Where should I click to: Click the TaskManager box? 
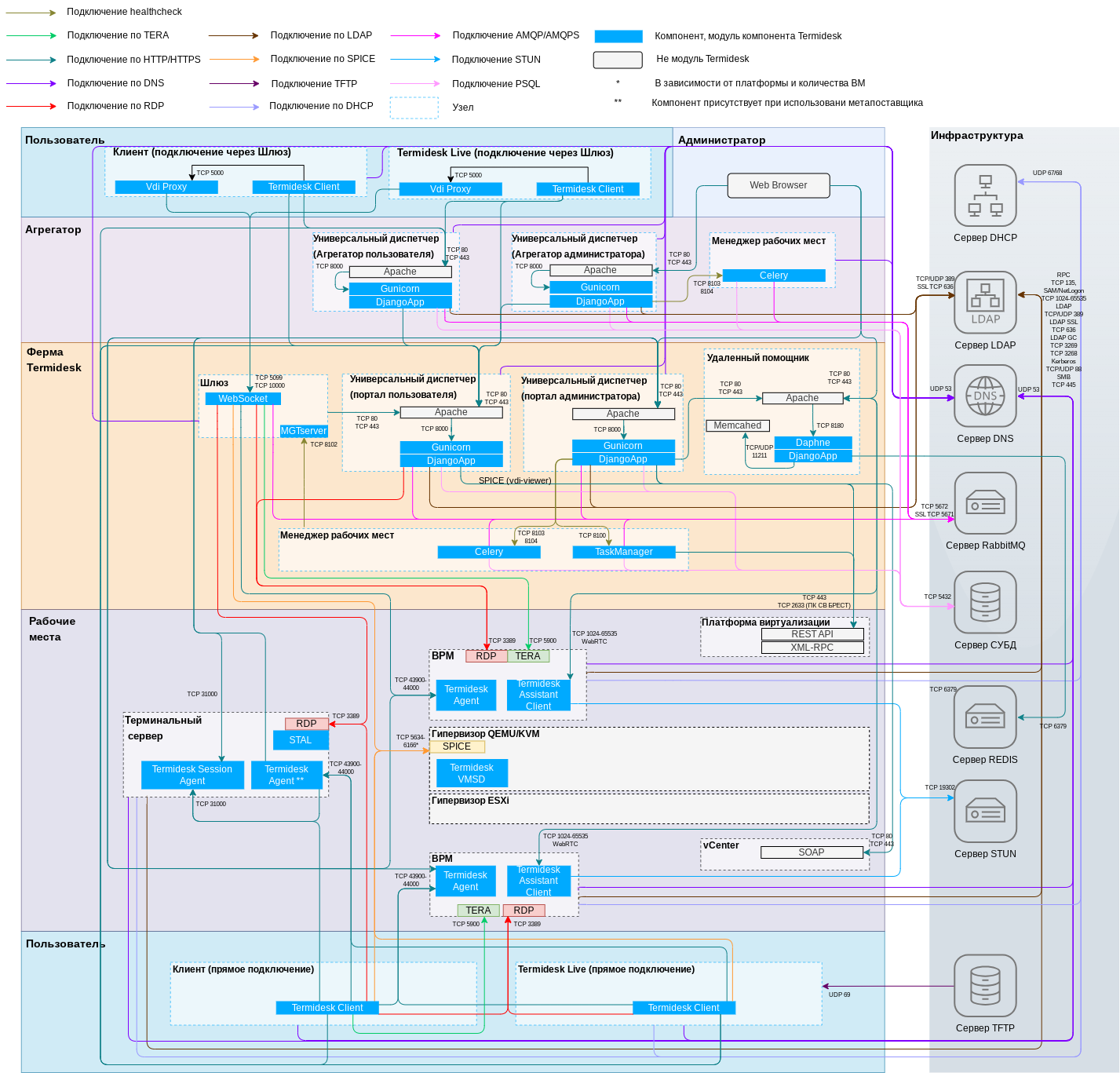[x=624, y=552]
